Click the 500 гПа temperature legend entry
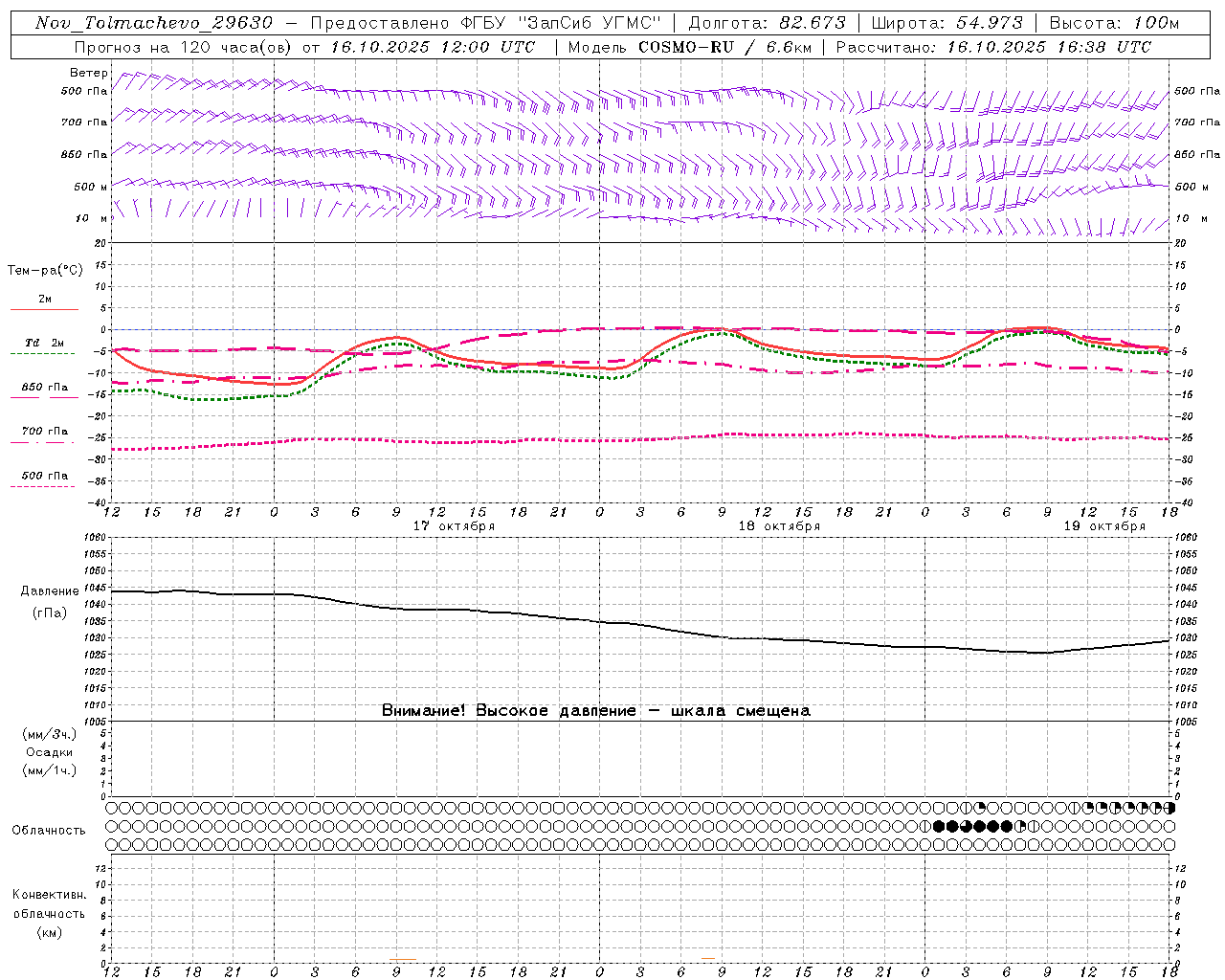The image size is (1225, 980). click(x=44, y=476)
